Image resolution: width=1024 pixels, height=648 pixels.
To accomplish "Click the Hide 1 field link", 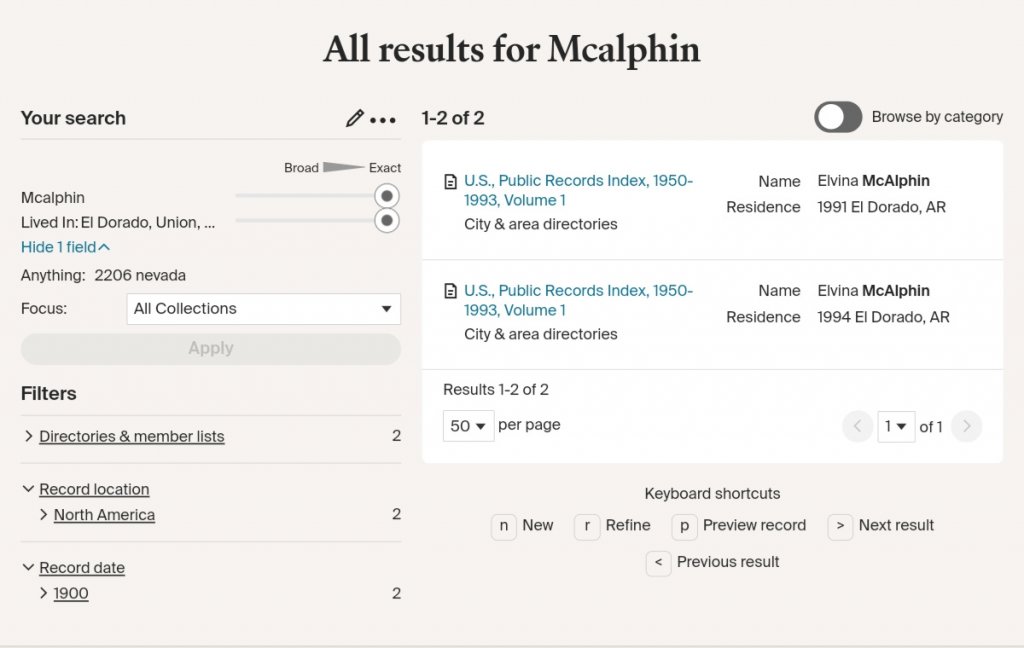I will click(65, 247).
